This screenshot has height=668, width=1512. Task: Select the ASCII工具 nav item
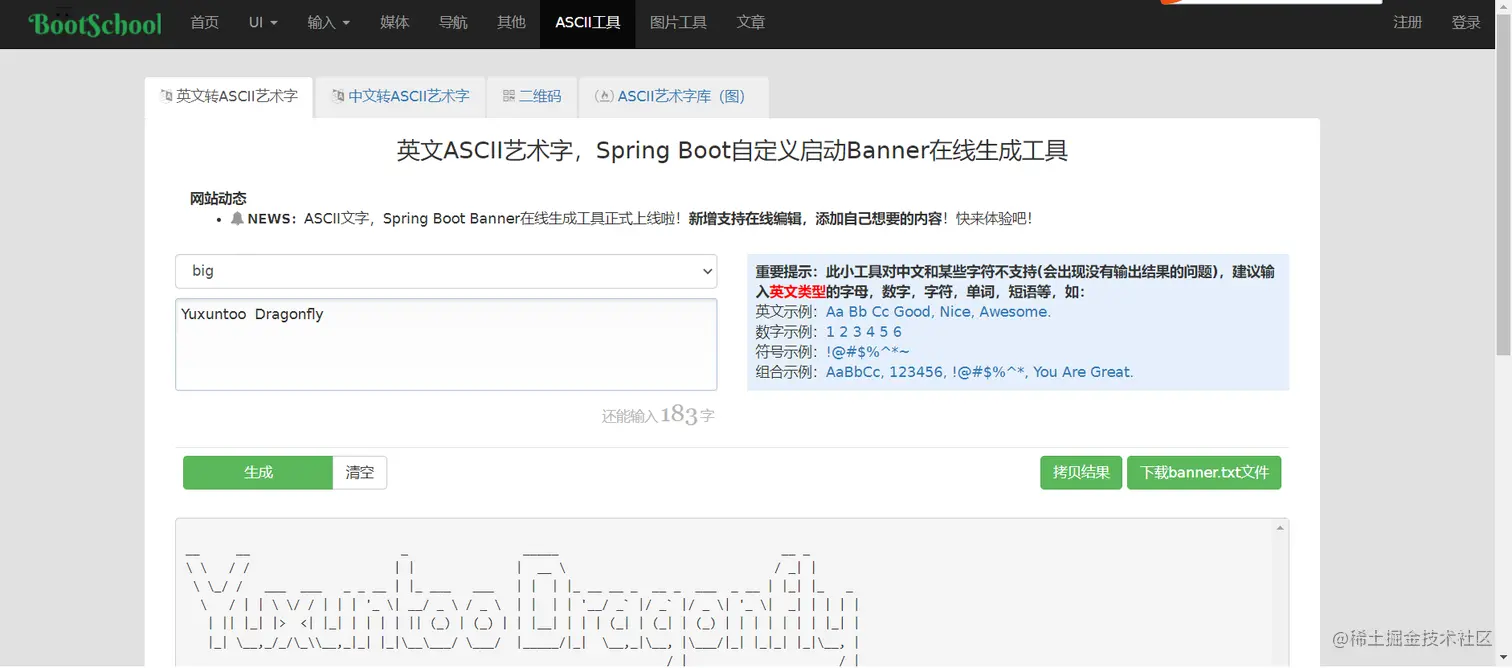588,22
